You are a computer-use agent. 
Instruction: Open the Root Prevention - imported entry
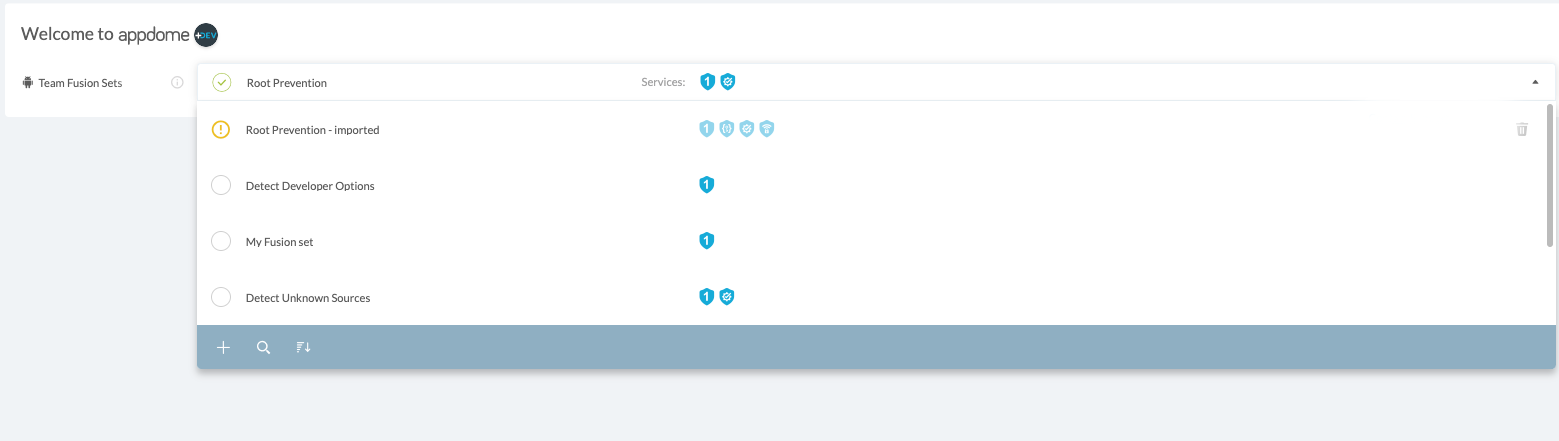click(312, 130)
